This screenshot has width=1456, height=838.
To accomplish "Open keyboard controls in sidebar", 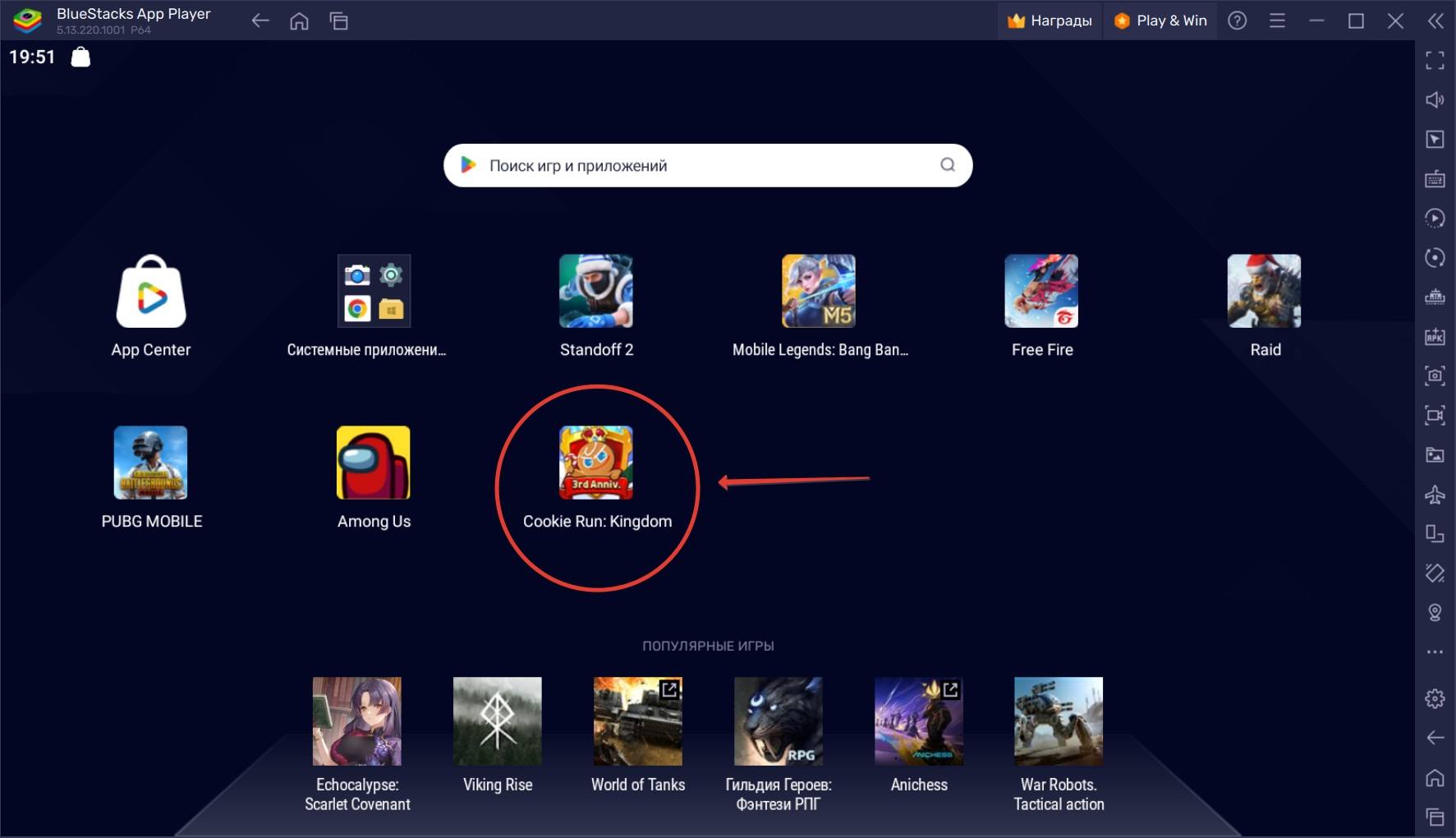I will pos(1435,178).
